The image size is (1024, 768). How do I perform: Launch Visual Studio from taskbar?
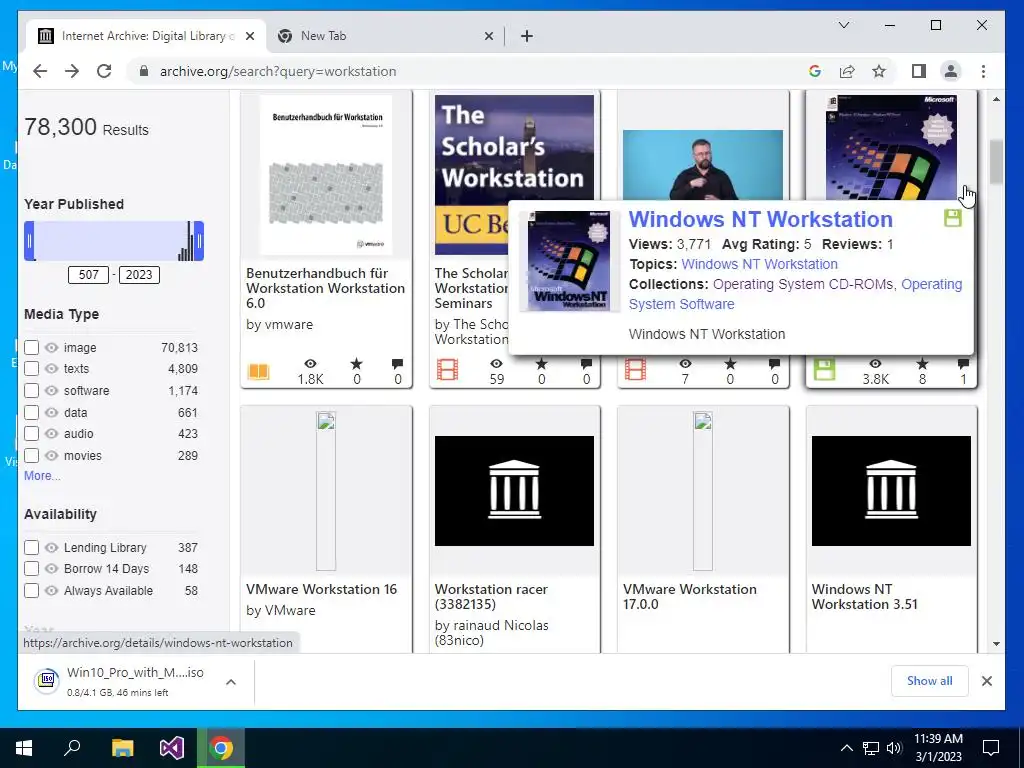(172, 748)
